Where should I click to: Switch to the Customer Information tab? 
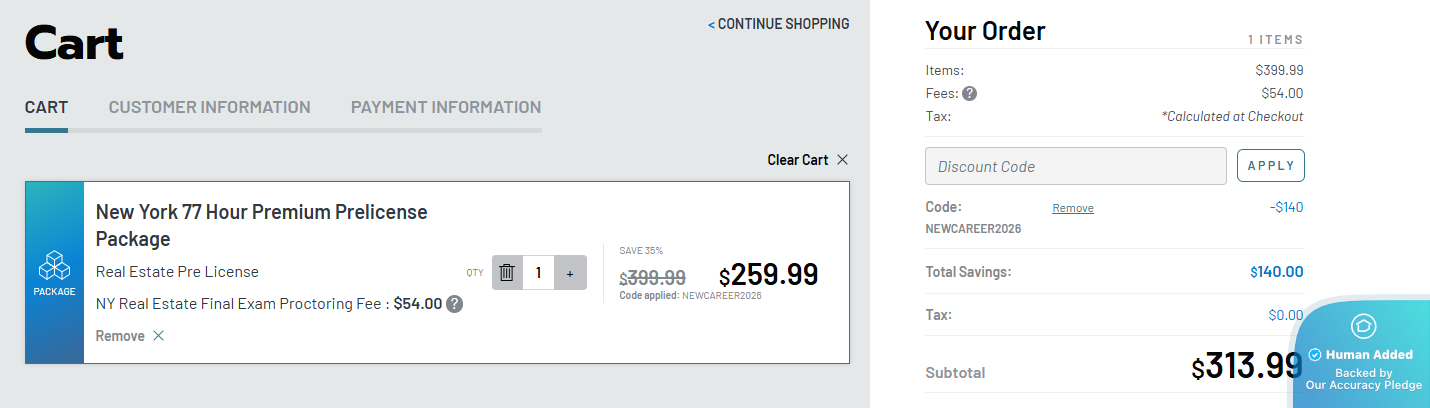point(209,107)
